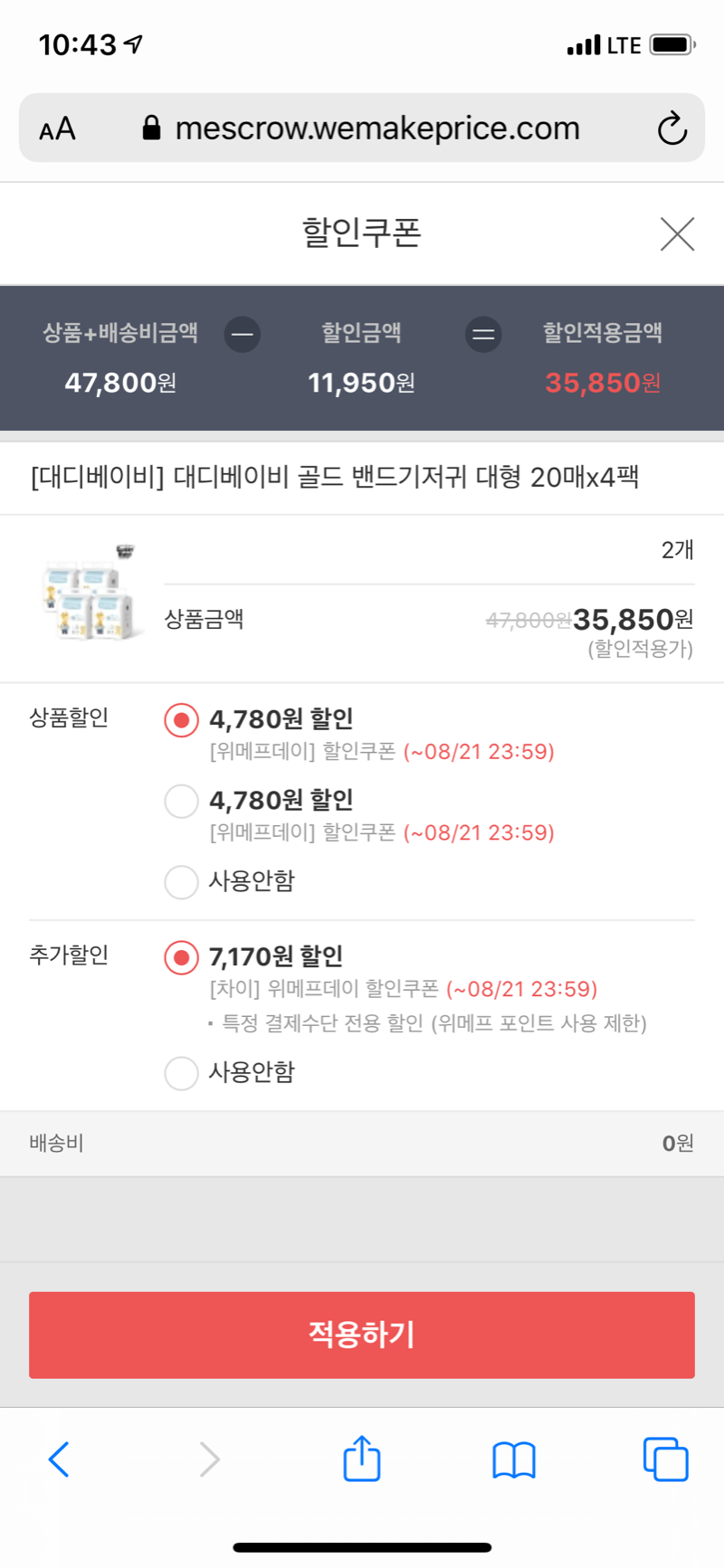
Task: Open the AA text size menu
Action: click(x=58, y=128)
